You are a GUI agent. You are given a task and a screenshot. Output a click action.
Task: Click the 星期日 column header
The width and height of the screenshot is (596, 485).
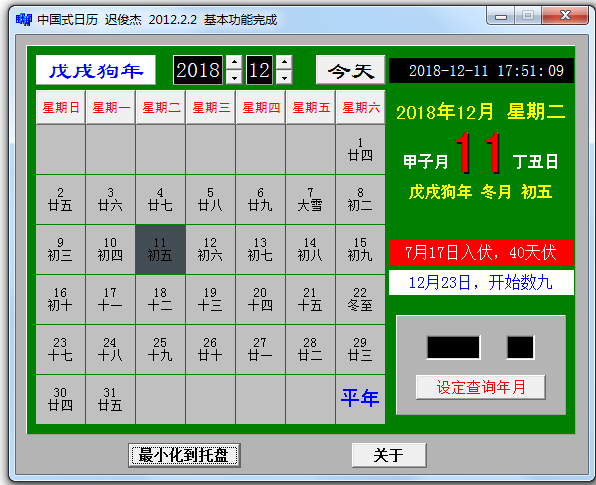tap(60, 107)
